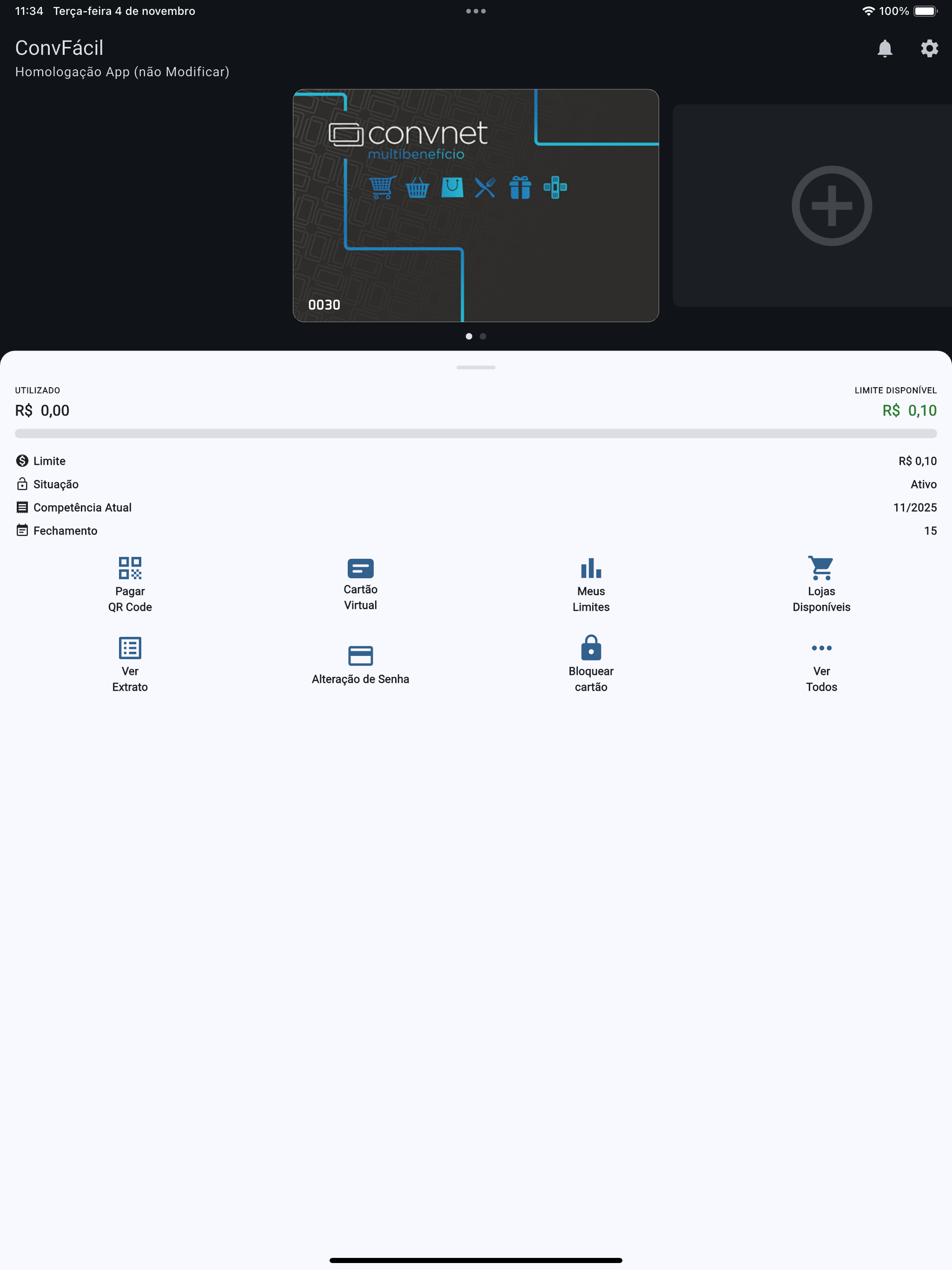This screenshot has height=1270, width=952.
Task: Tap the Alteração de Senha label
Action: coord(361,679)
